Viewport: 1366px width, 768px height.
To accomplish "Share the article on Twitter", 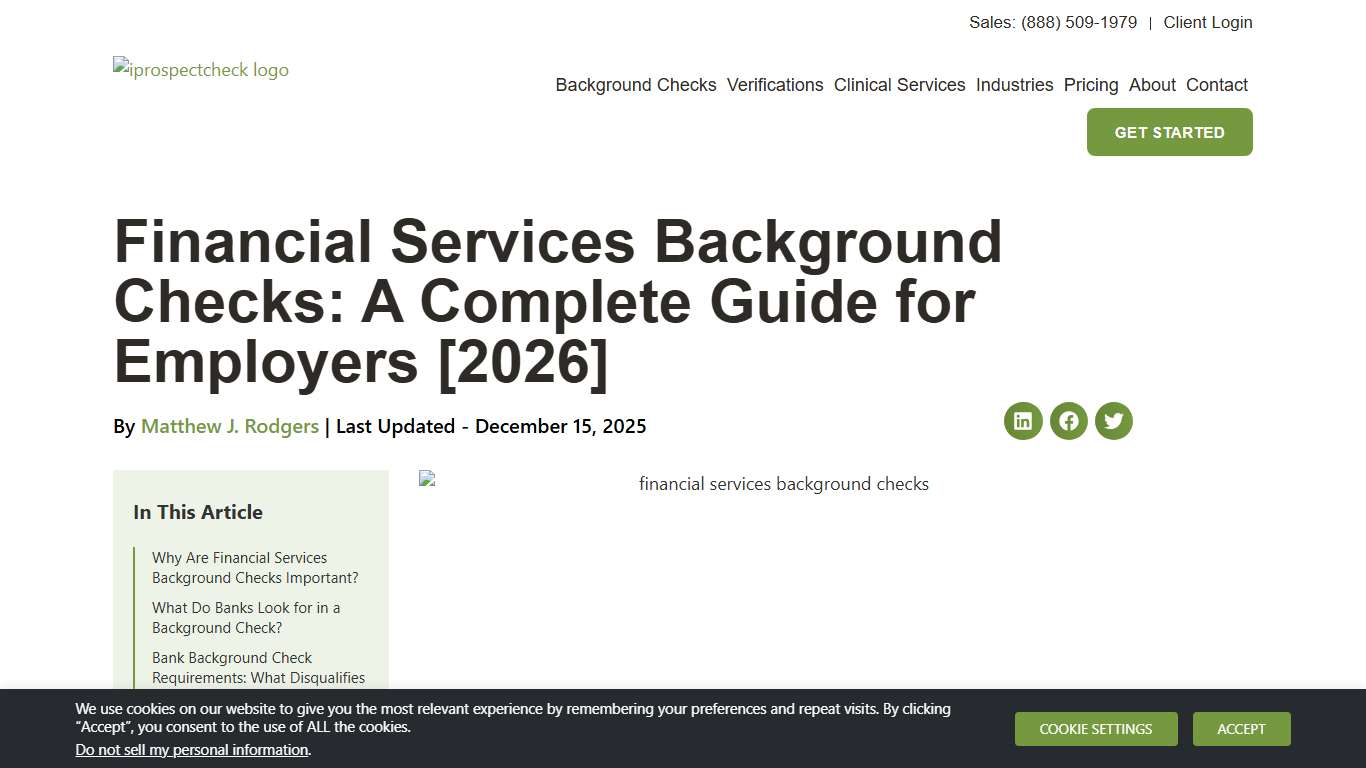I will click(1113, 421).
